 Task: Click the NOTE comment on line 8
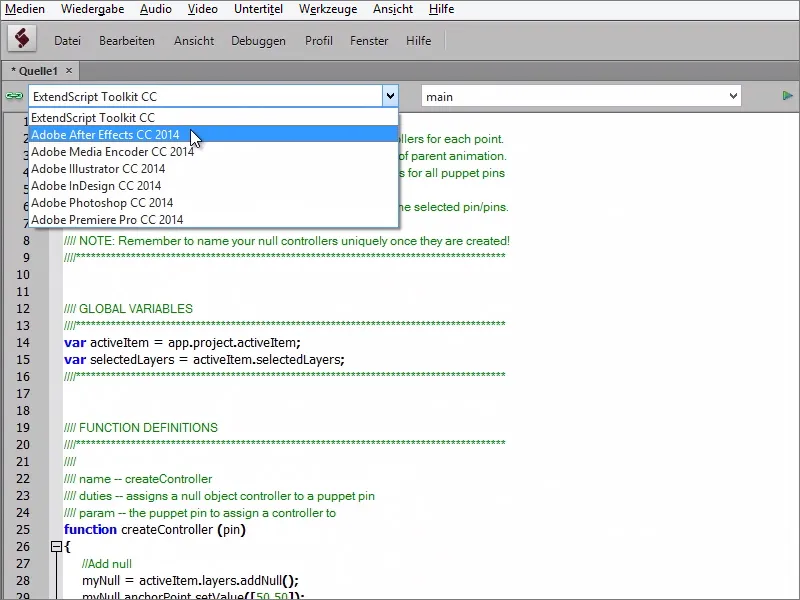287,241
